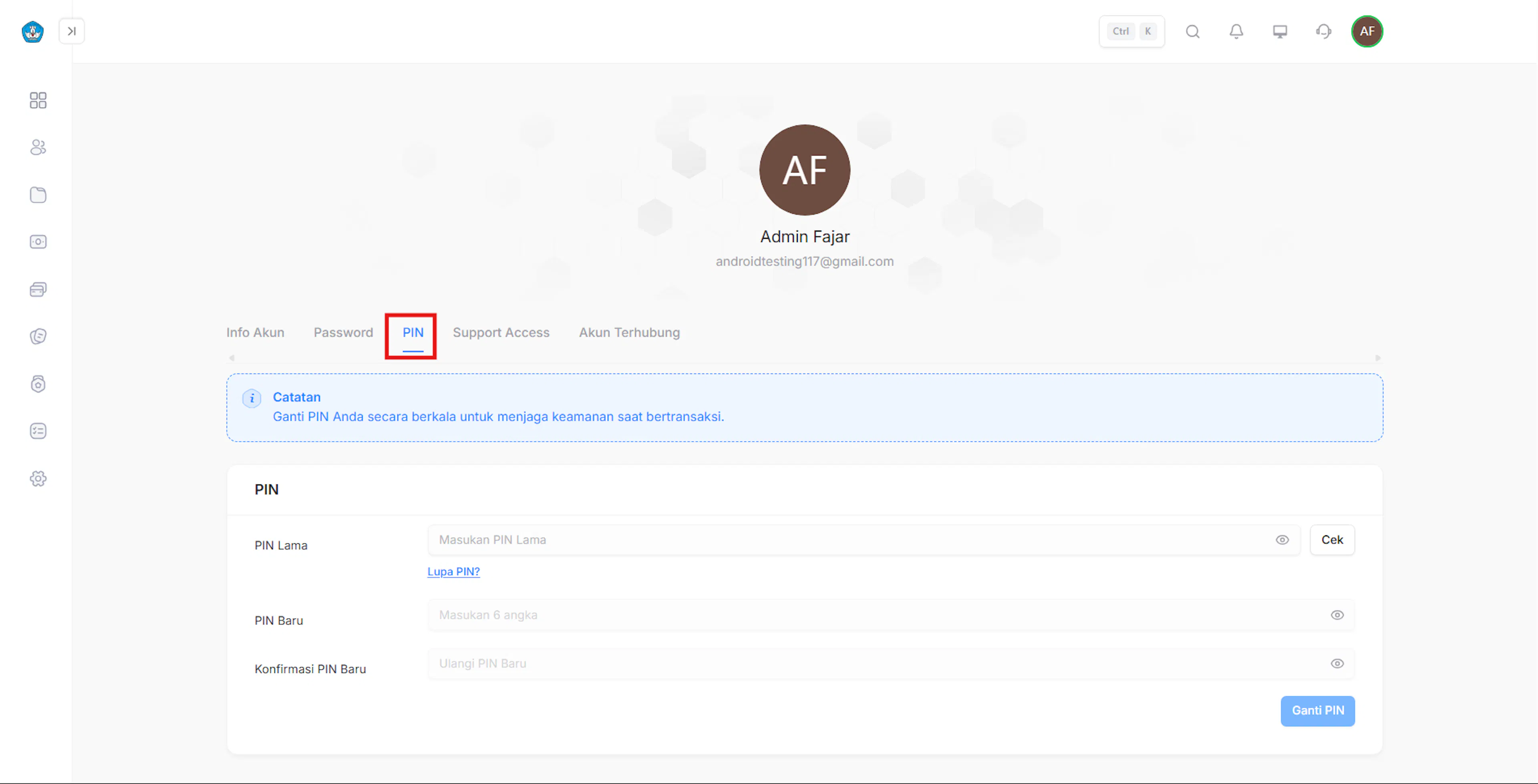Open the credit card sidebar icon

pyautogui.click(x=38, y=289)
